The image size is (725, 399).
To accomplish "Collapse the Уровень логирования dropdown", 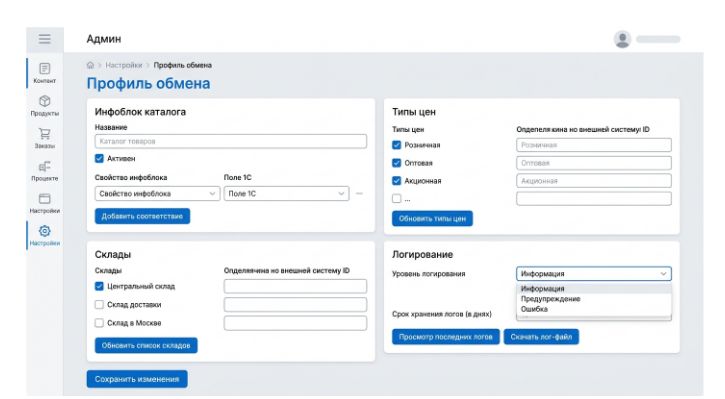I will click(x=594, y=274).
